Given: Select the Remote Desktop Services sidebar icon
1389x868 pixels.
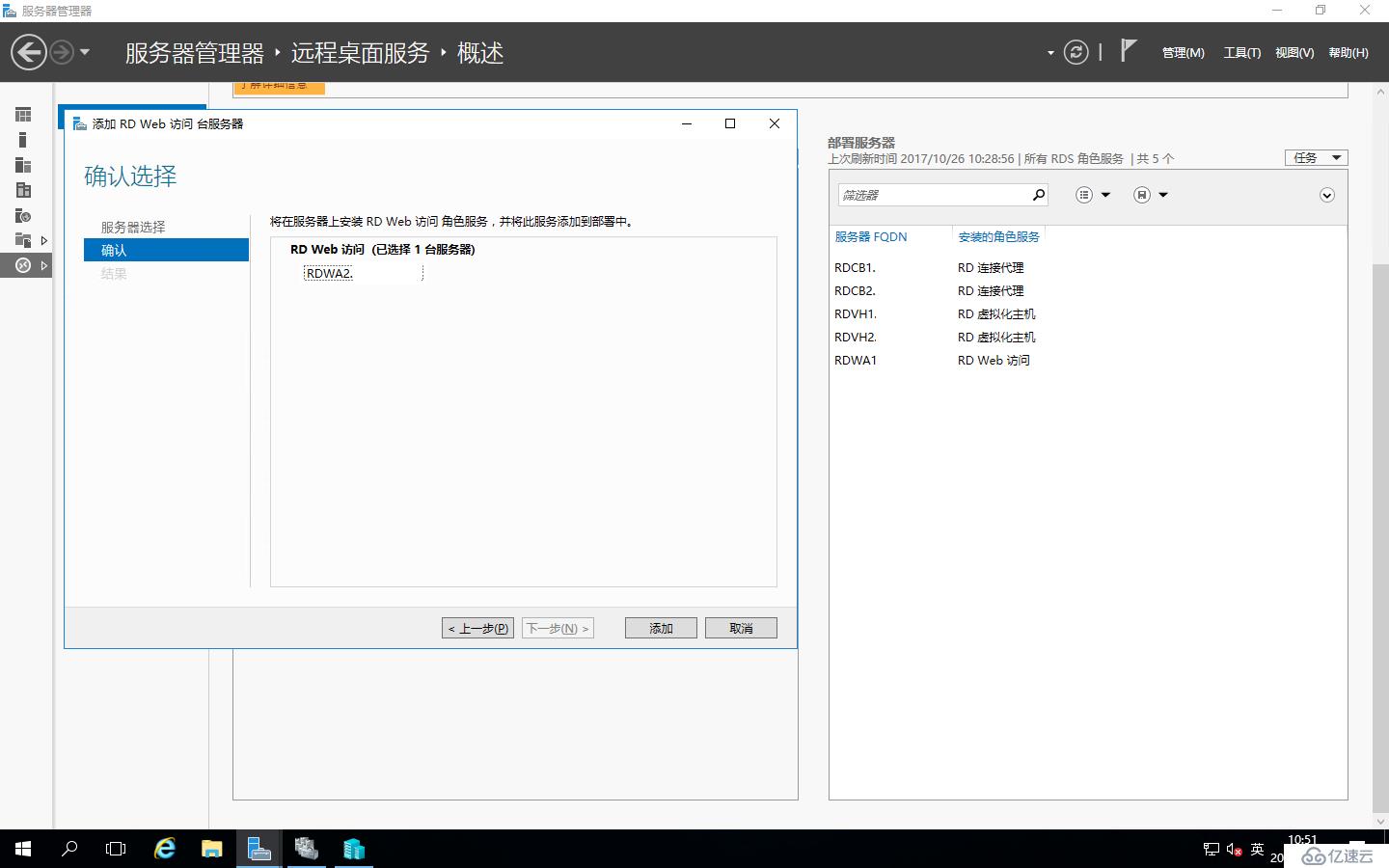Looking at the screenshot, I should [23, 265].
